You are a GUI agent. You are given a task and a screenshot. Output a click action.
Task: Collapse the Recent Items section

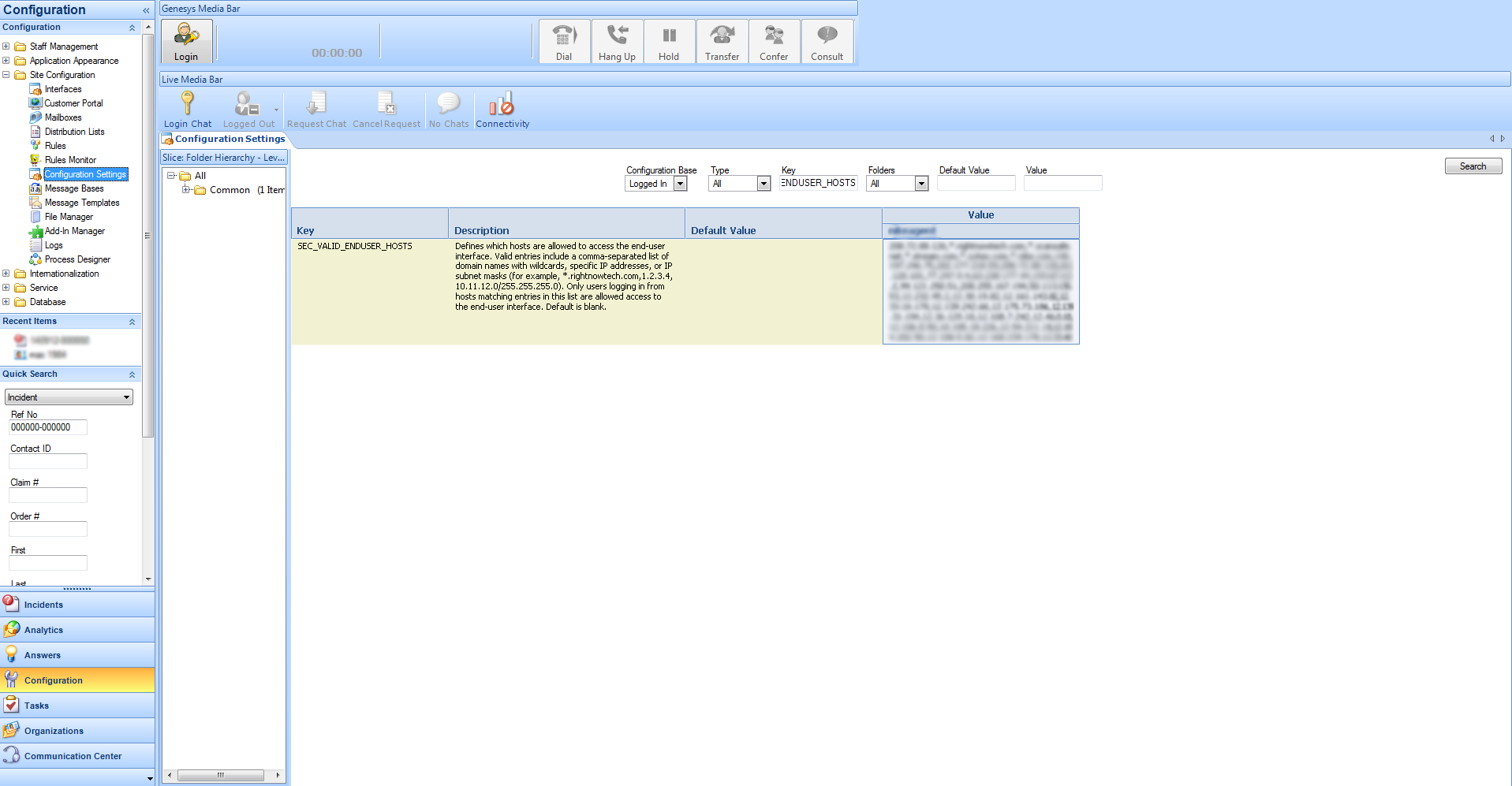[132, 322]
